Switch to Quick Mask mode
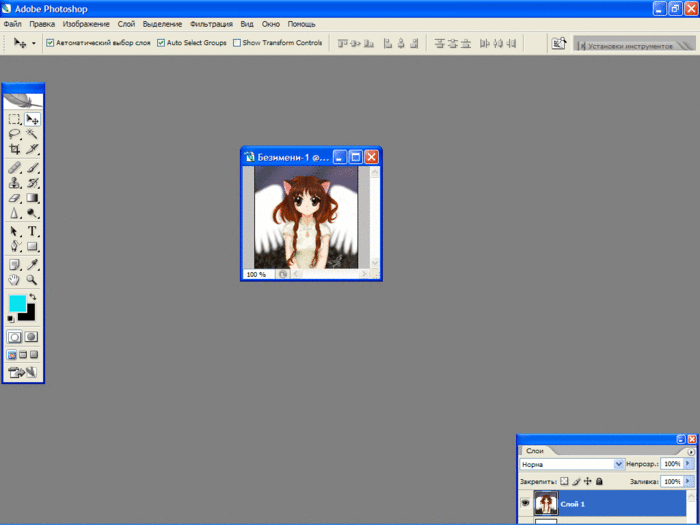This screenshot has width=700, height=525. click(31, 337)
